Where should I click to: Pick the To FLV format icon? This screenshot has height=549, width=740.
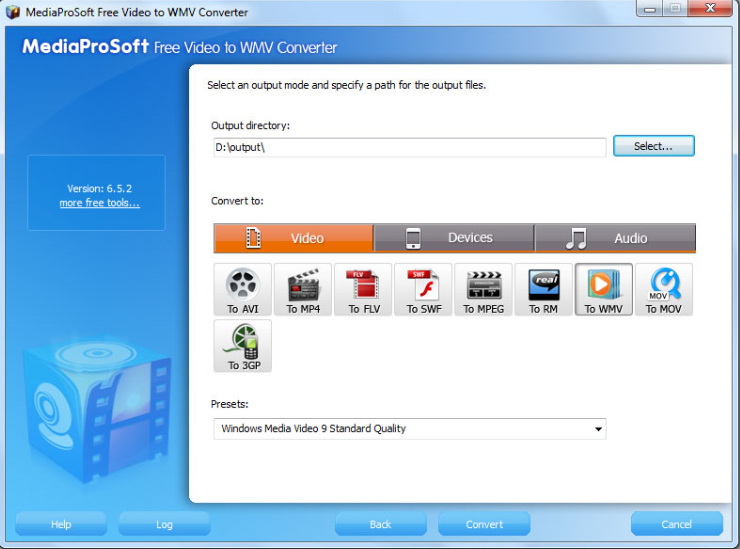(x=363, y=289)
